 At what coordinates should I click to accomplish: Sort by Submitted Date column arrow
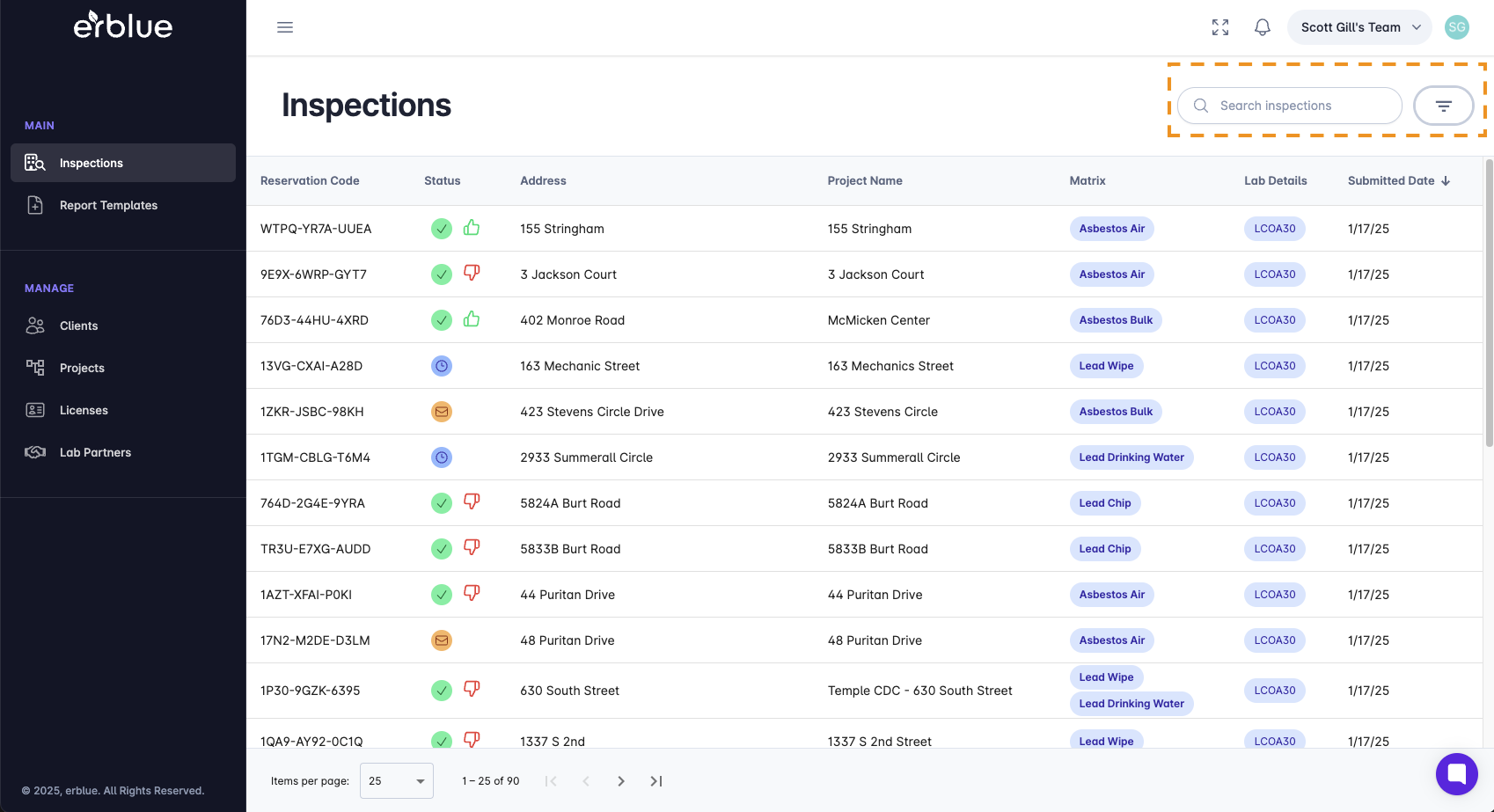tap(1446, 181)
